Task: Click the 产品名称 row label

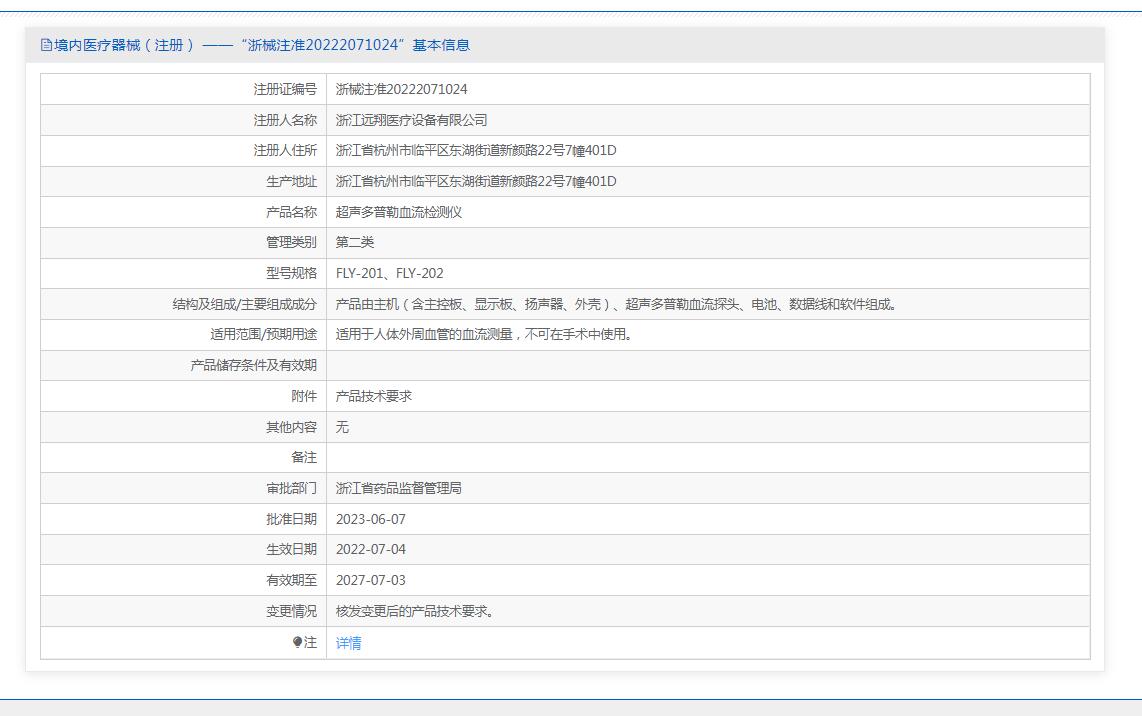Action: tap(291, 212)
